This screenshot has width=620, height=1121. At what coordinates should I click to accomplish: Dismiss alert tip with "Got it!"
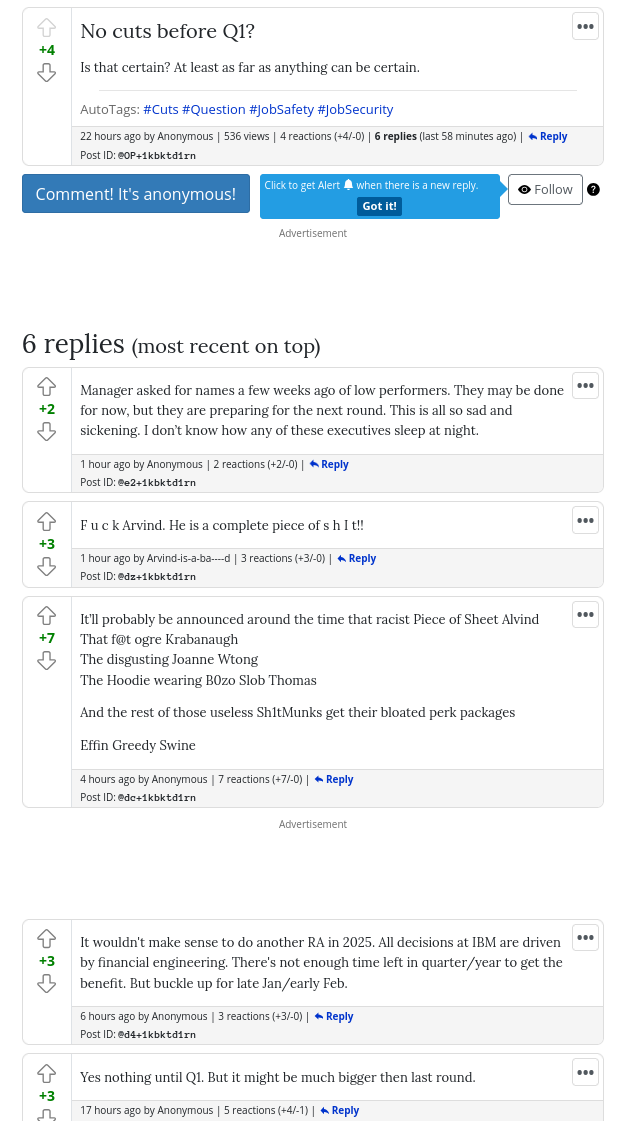click(379, 206)
